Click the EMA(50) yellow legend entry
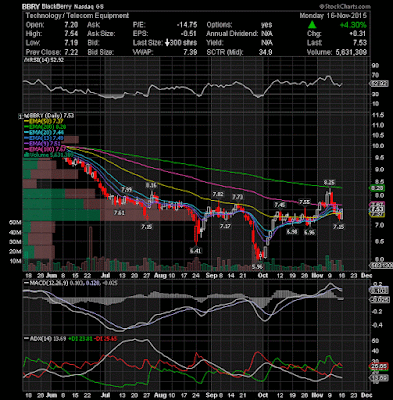 click(x=45, y=121)
